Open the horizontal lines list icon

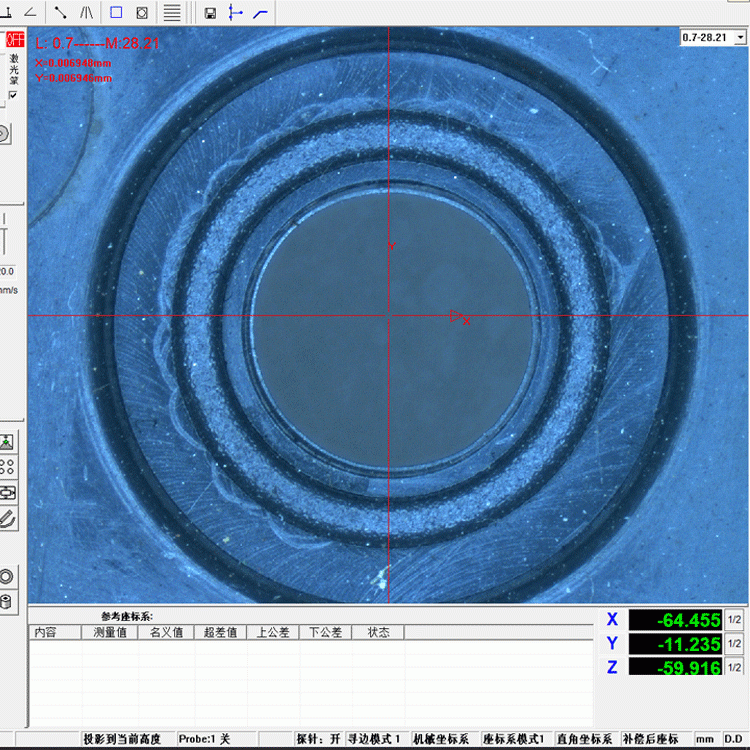tap(172, 13)
